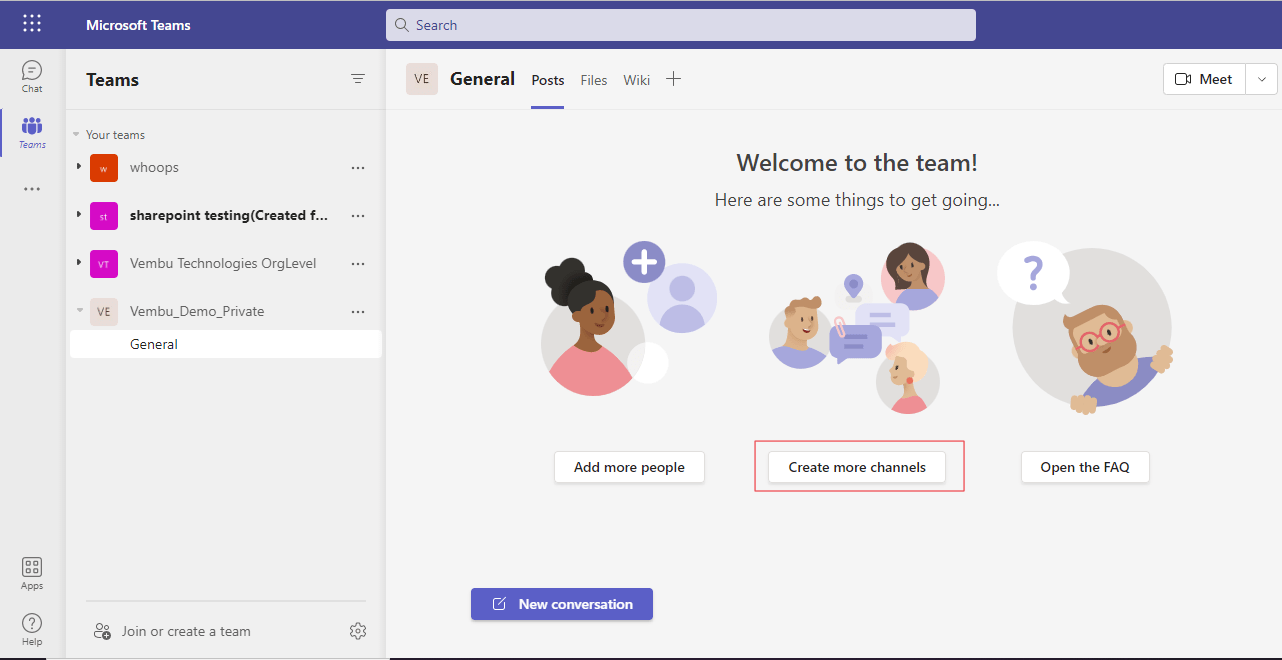Open the Meet dropdown arrow
The image size is (1282, 660).
click(x=1262, y=79)
